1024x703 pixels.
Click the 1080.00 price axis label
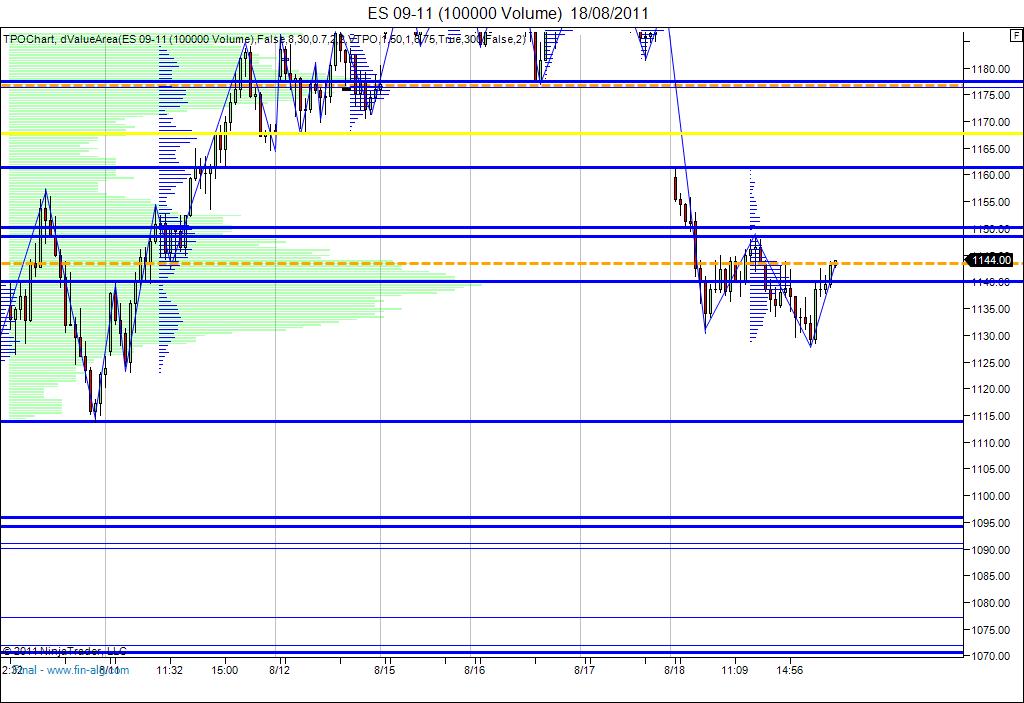(x=991, y=602)
